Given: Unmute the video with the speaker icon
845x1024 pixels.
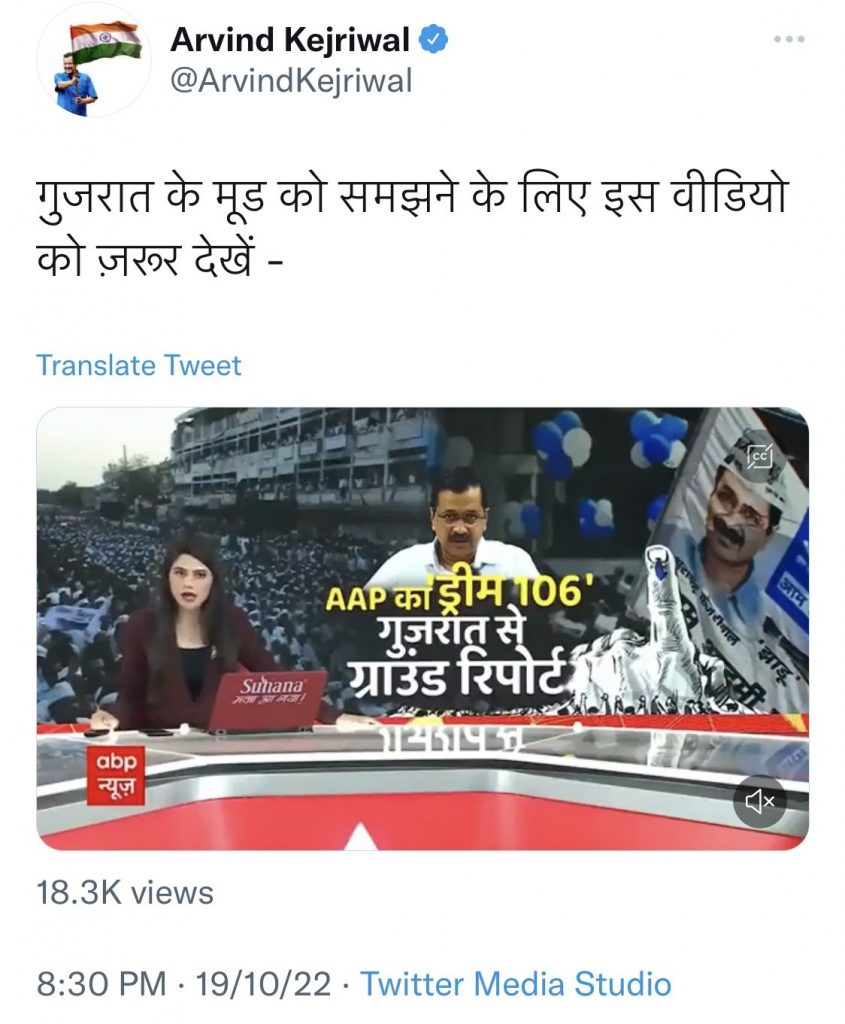Looking at the screenshot, I should pyautogui.click(x=759, y=801).
